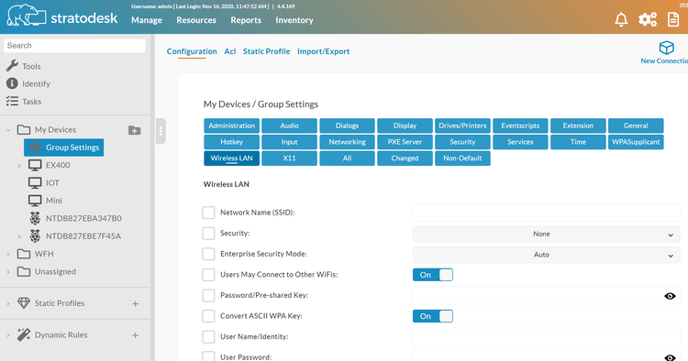Select the Configuration tab
Image resolution: width=688 pixels, height=361 pixels.
(x=192, y=51)
